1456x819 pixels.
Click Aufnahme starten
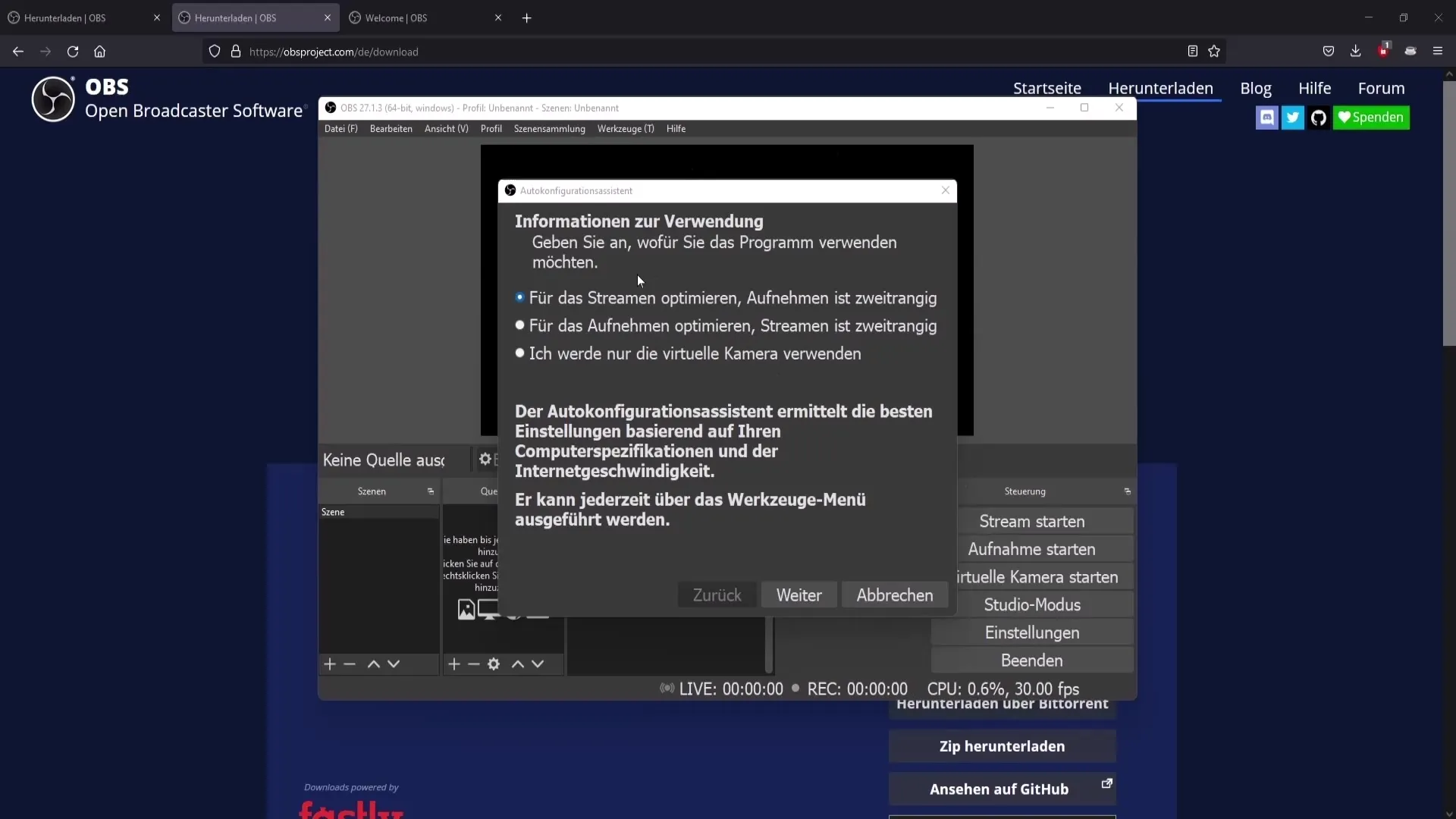(1046, 549)
